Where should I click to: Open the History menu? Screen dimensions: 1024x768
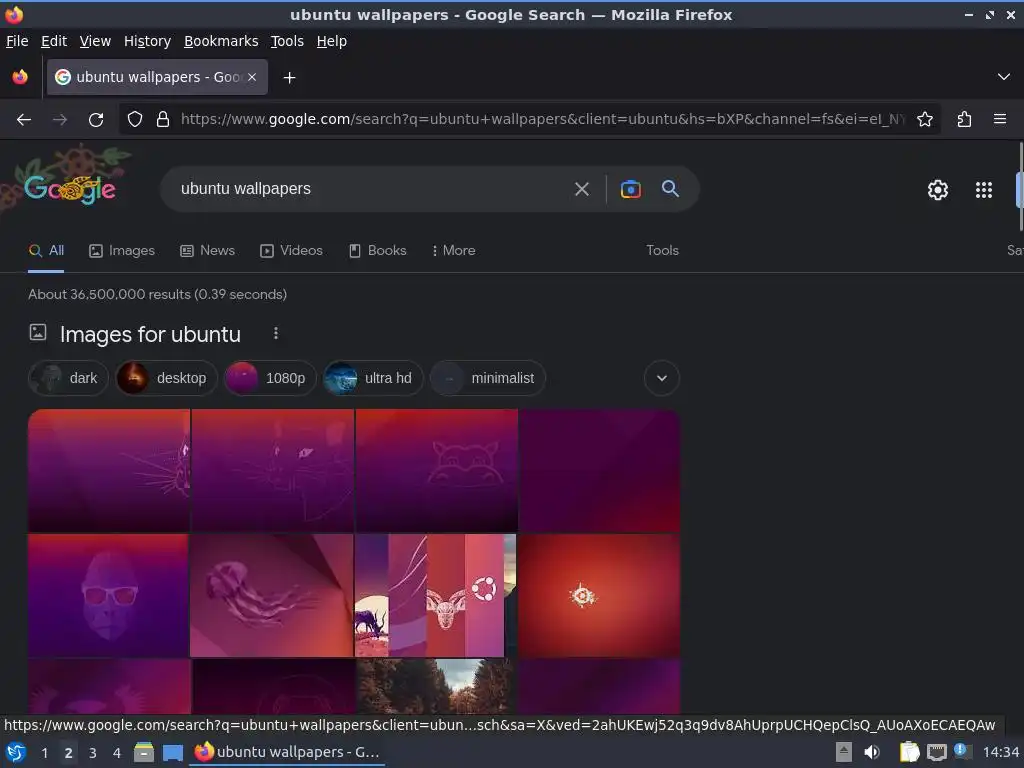coord(147,41)
